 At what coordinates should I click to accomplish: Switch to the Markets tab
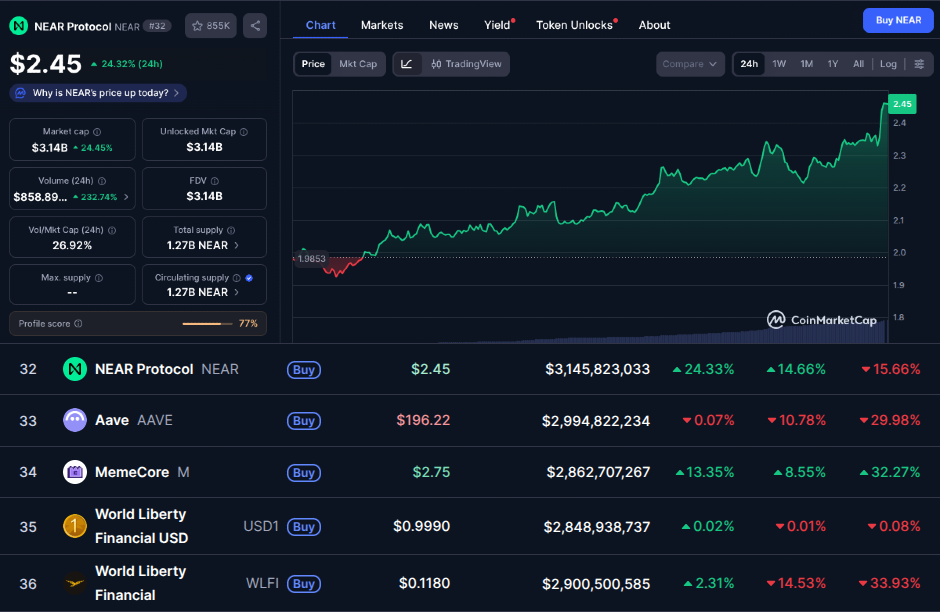coord(383,25)
